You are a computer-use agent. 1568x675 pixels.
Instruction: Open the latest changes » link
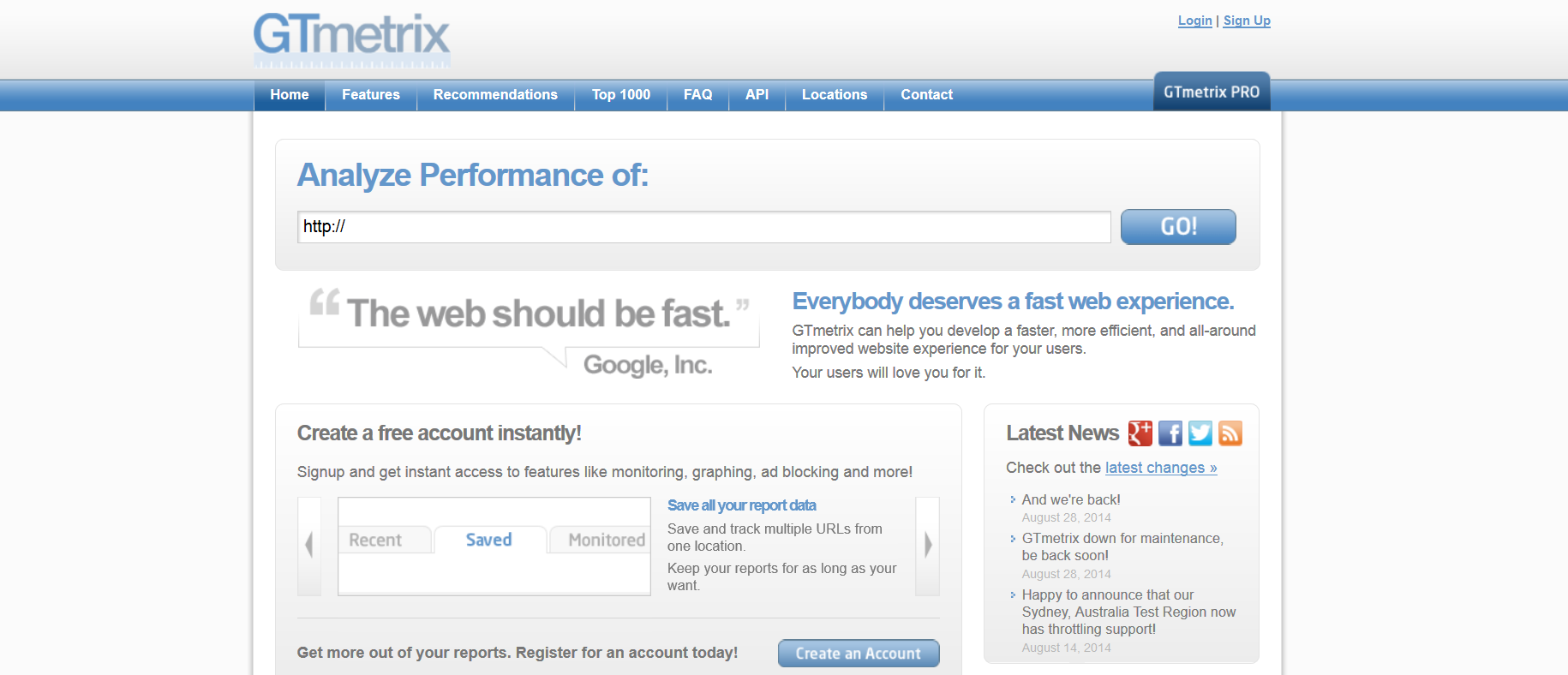1161,468
